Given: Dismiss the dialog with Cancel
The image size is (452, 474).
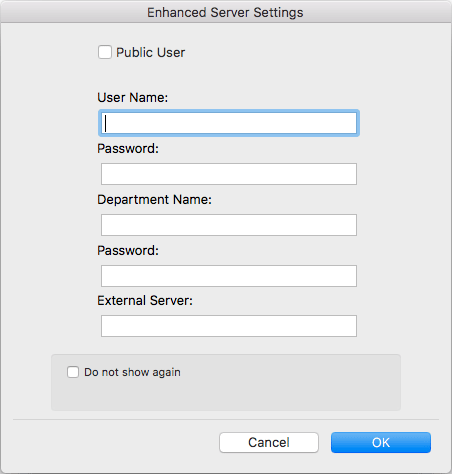Looking at the screenshot, I should (x=269, y=443).
